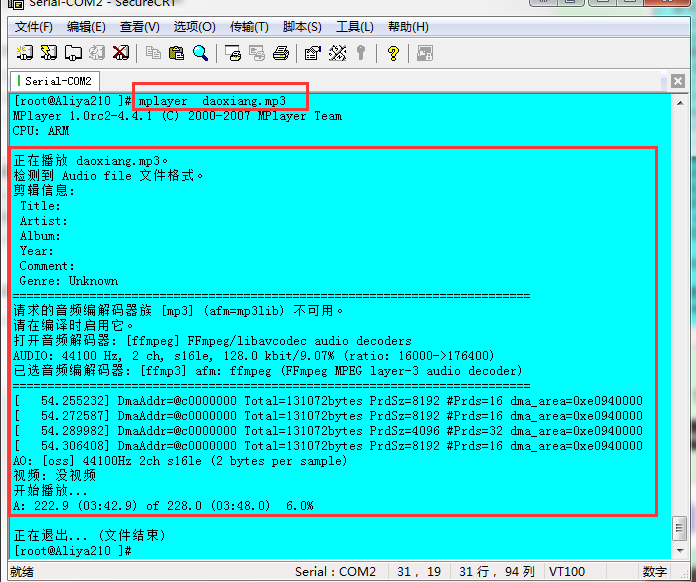The height and width of the screenshot is (582, 696).
Task: Close the session tab with X button
Action: (x=677, y=81)
